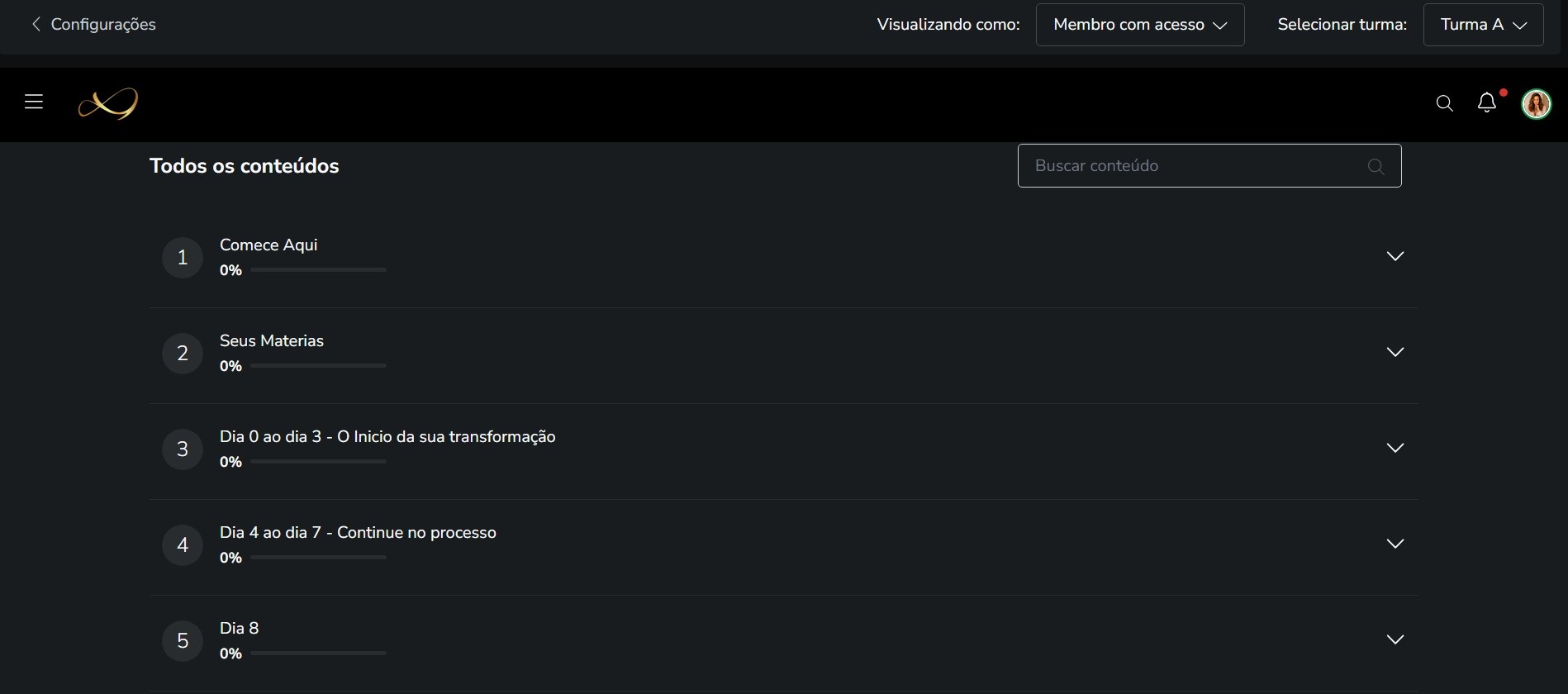
Task: Expand Dia 0 ao dia 3 chevron
Action: pyautogui.click(x=1395, y=448)
